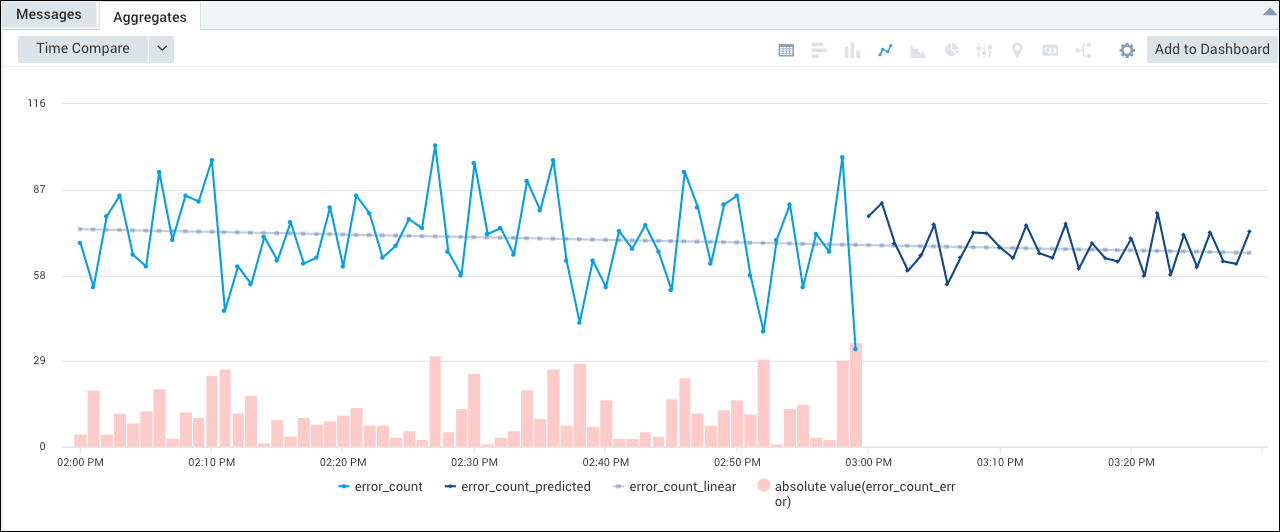1280x532 pixels.
Task: Select the column chart icon
Action: click(x=852, y=50)
